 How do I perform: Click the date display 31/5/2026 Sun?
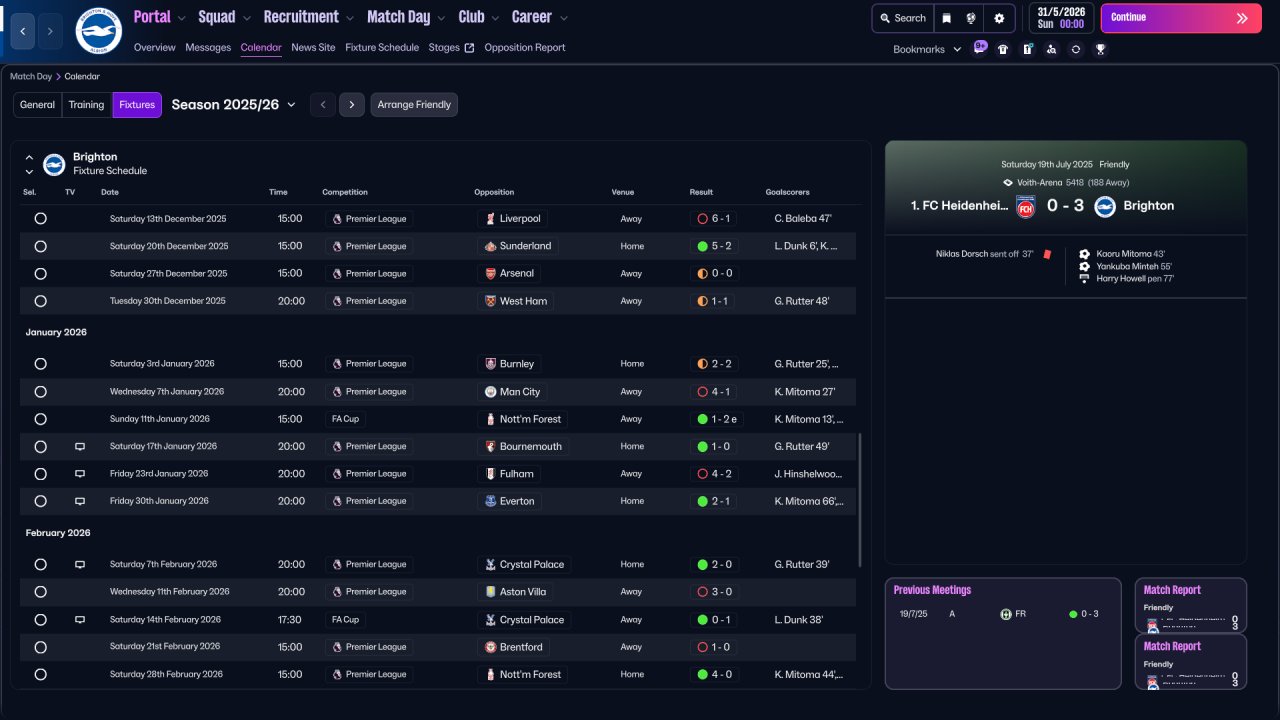coord(1061,18)
